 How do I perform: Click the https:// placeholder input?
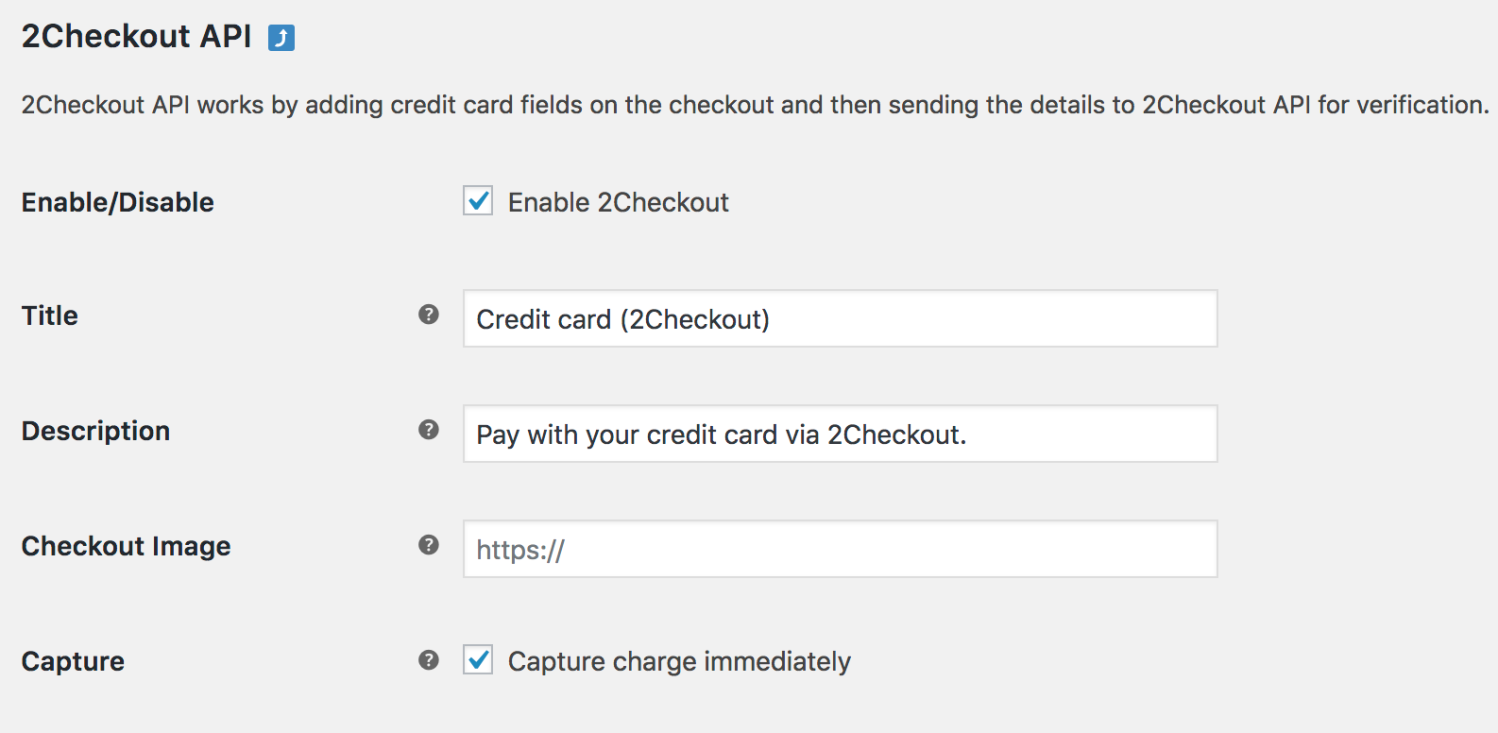click(840, 548)
